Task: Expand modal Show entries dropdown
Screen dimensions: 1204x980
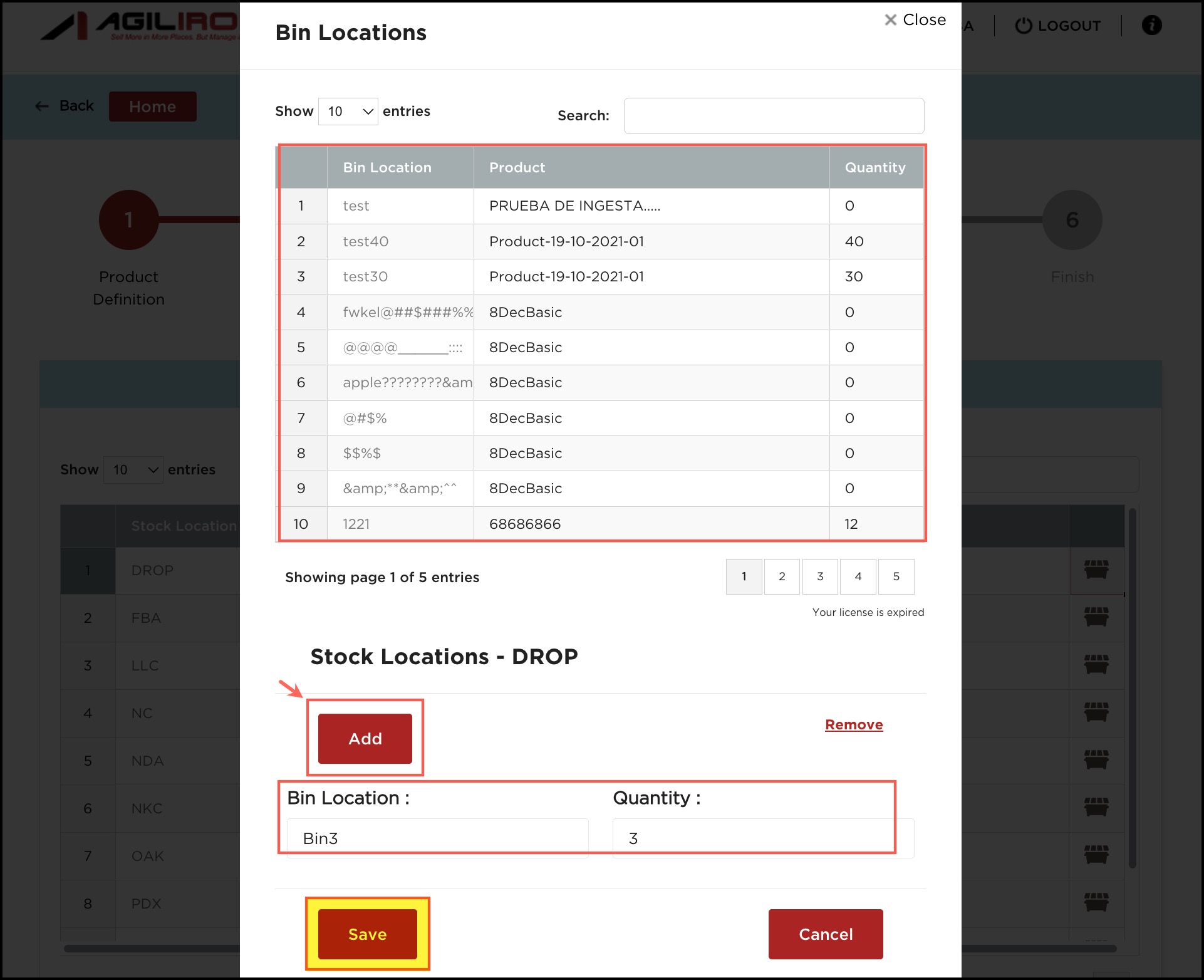Action: 348,112
